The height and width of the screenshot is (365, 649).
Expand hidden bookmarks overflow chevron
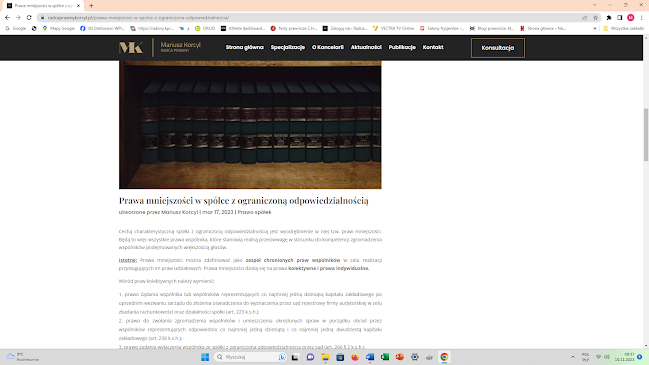[595, 29]
